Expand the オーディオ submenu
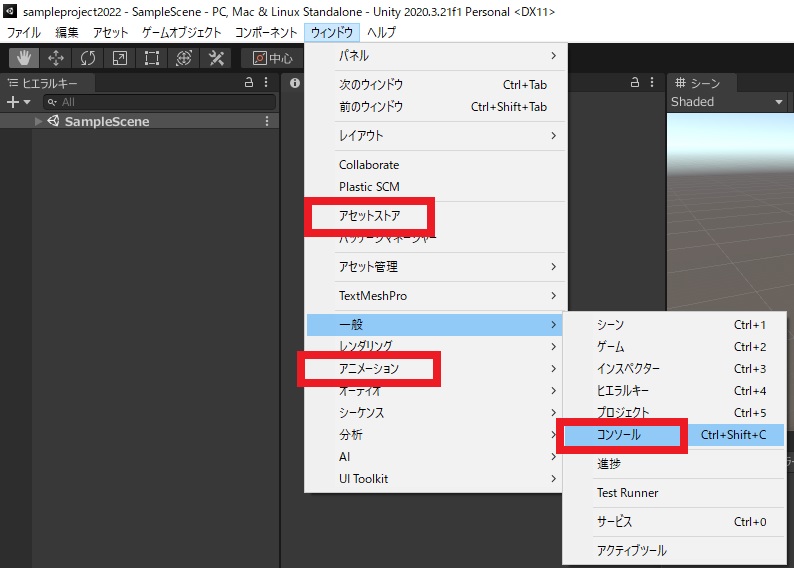794x568 pixels. tap(434, 391)
